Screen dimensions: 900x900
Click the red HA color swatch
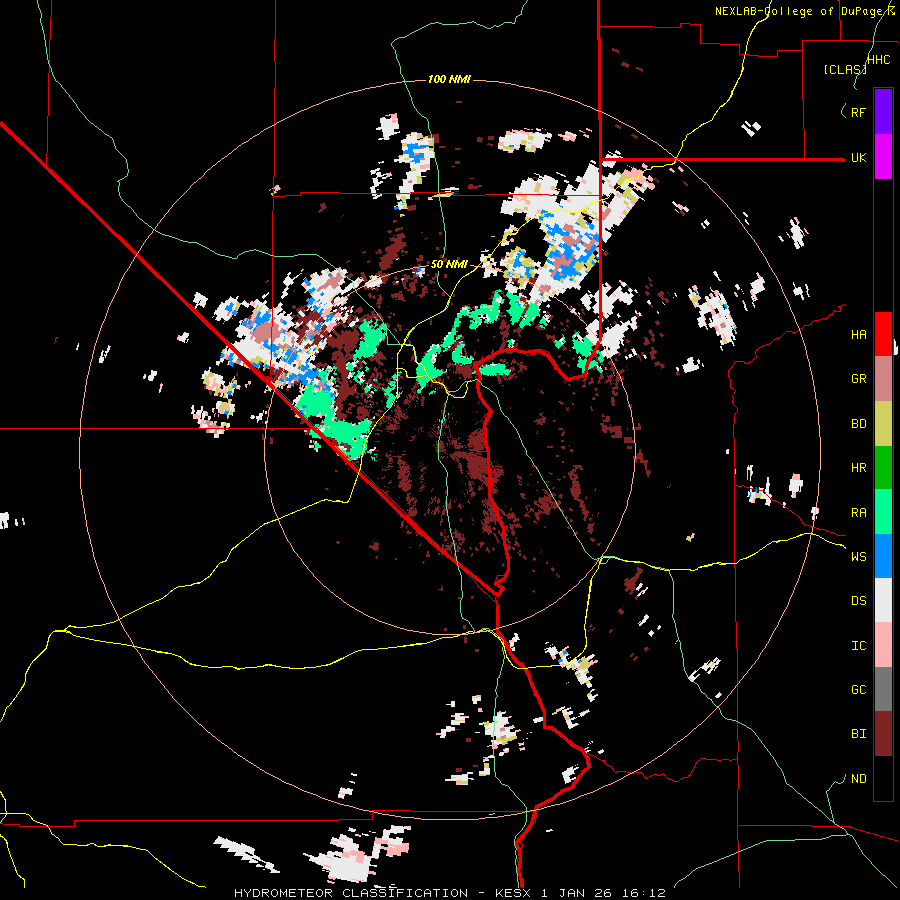[883, 334]
